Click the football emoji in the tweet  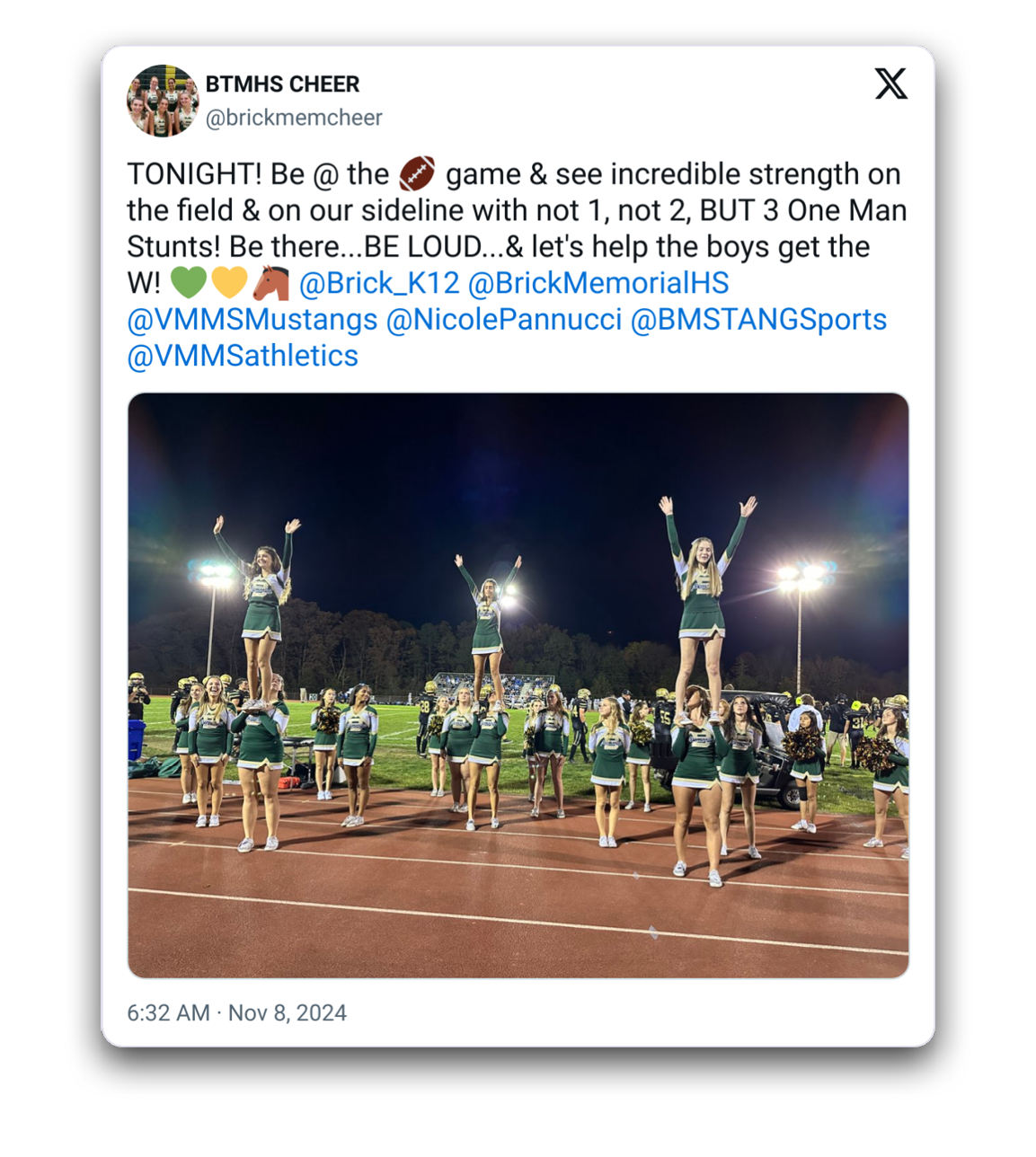[x=417, y=173]
